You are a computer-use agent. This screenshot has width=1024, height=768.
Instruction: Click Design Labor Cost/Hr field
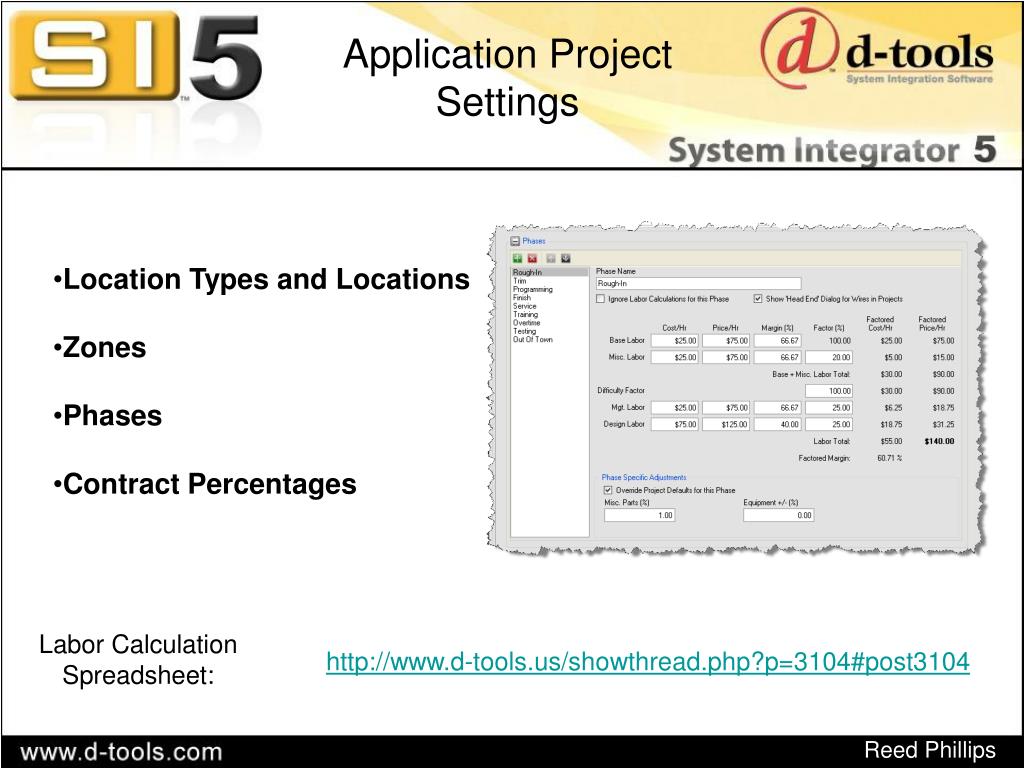point(675,424)
